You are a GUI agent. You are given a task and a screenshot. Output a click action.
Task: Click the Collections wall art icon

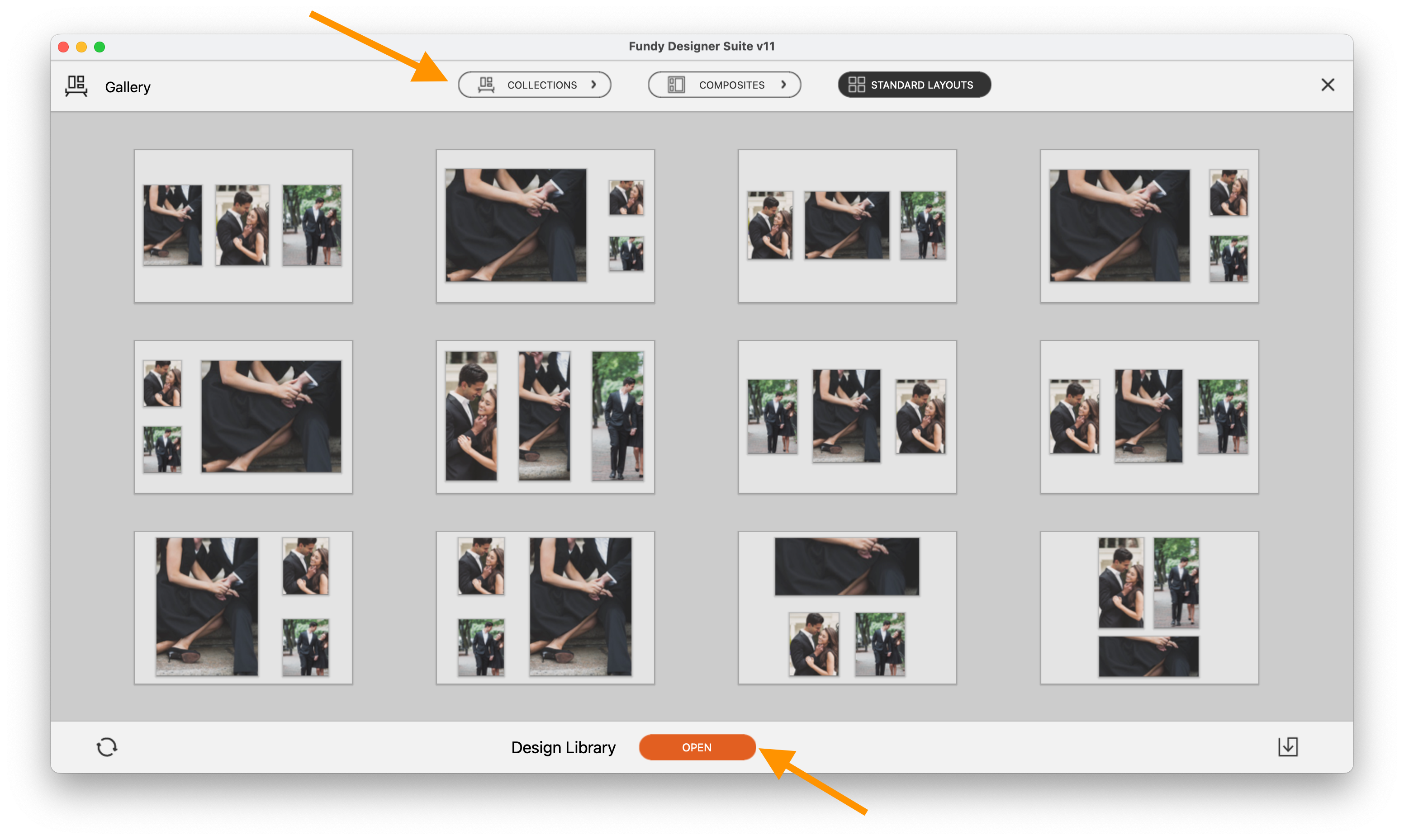486,85
